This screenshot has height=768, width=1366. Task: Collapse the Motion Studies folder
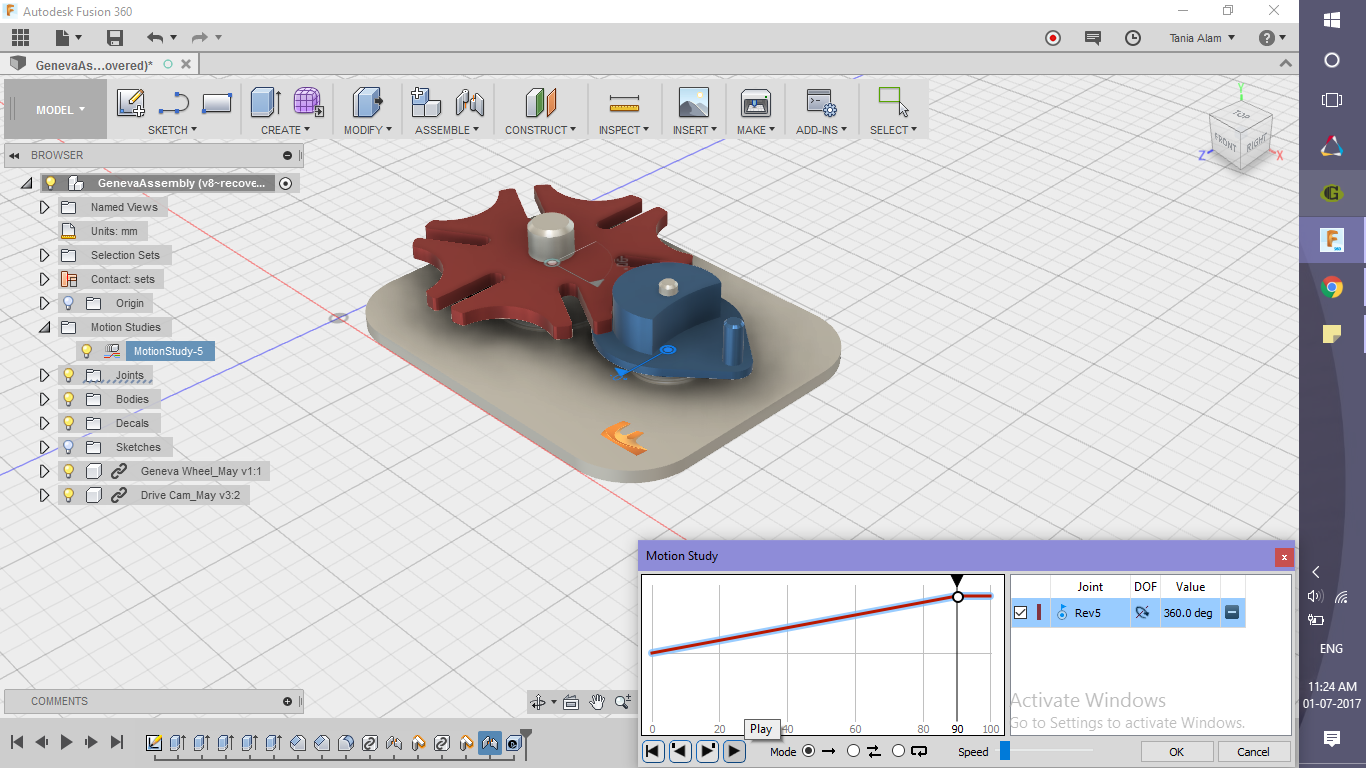(x=44, y=327)
